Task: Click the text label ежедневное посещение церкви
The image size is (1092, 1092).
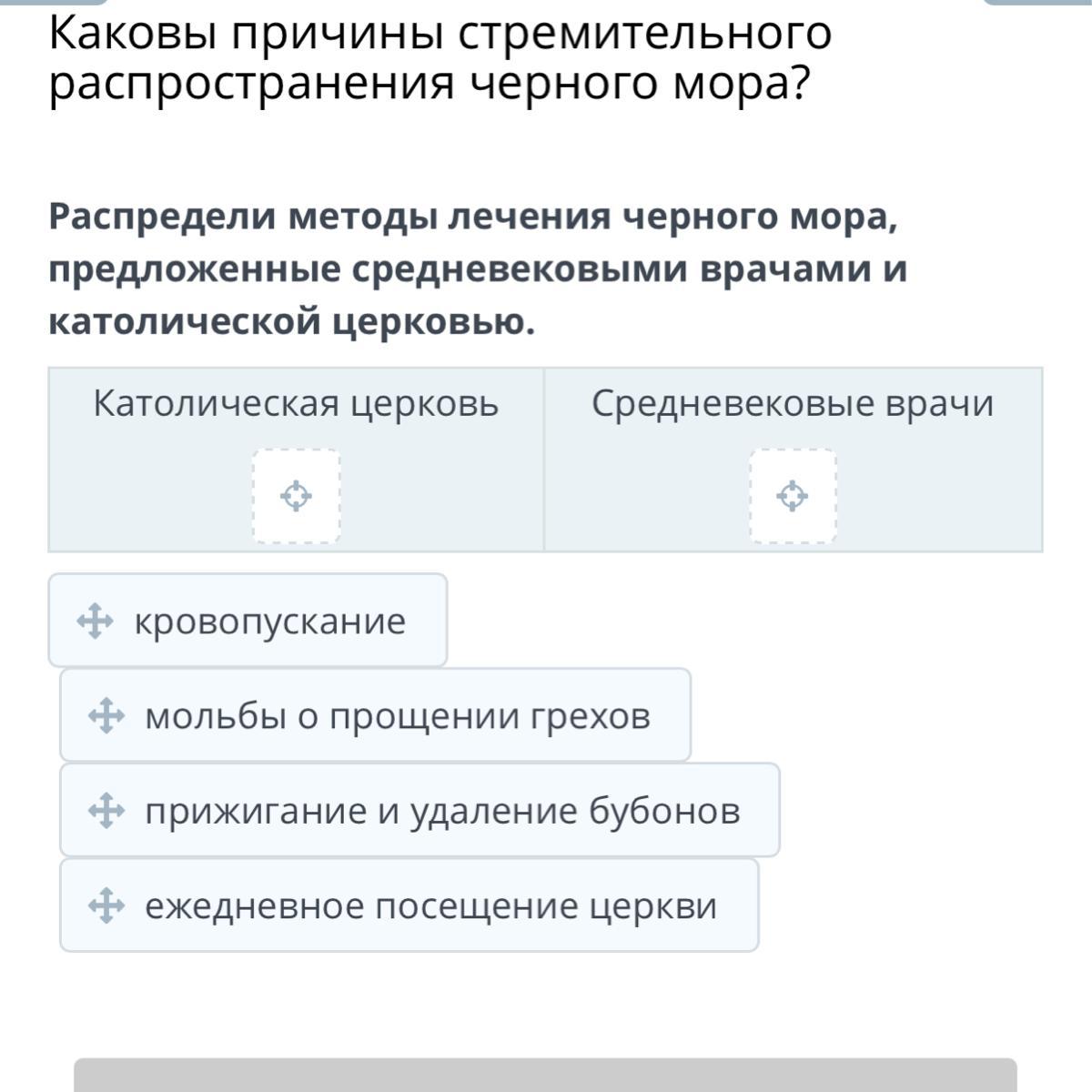Action: [x=431, y=906]
